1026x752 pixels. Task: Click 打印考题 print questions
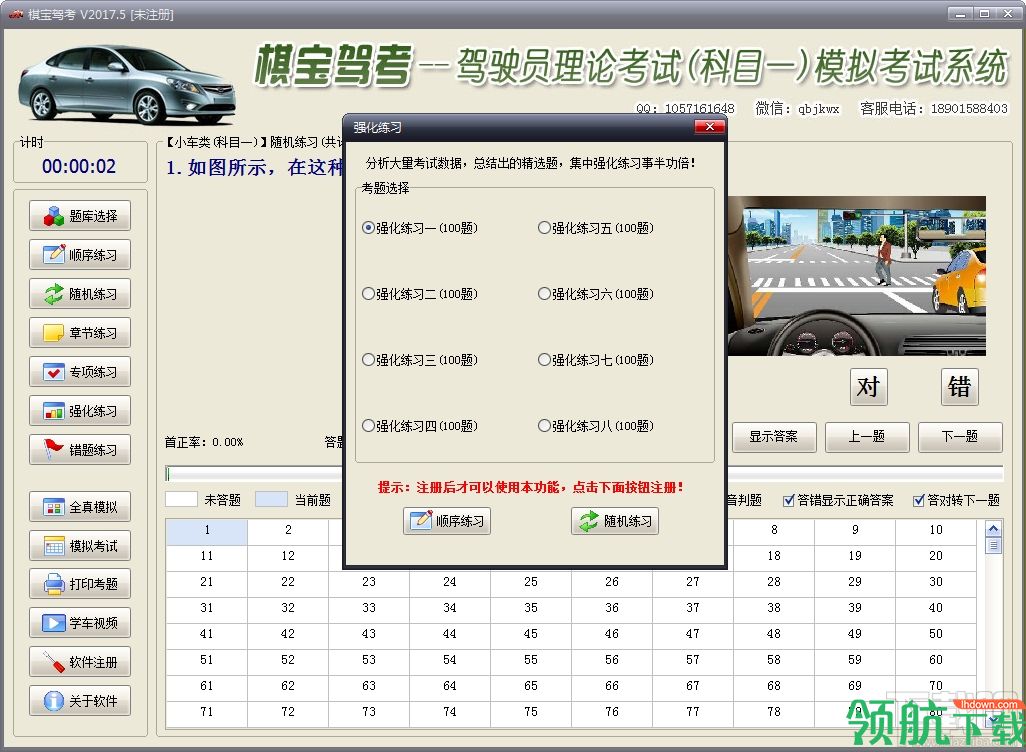pos(80,584)
